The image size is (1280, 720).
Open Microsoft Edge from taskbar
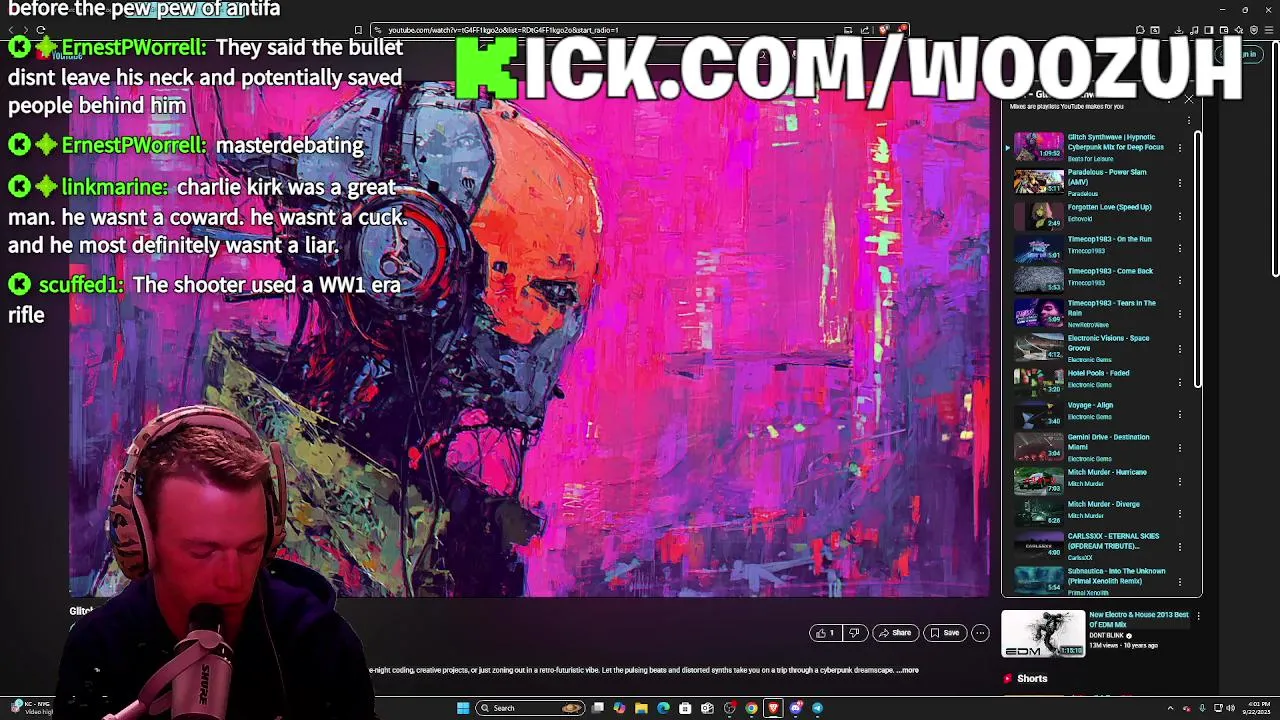click(663, 708)
